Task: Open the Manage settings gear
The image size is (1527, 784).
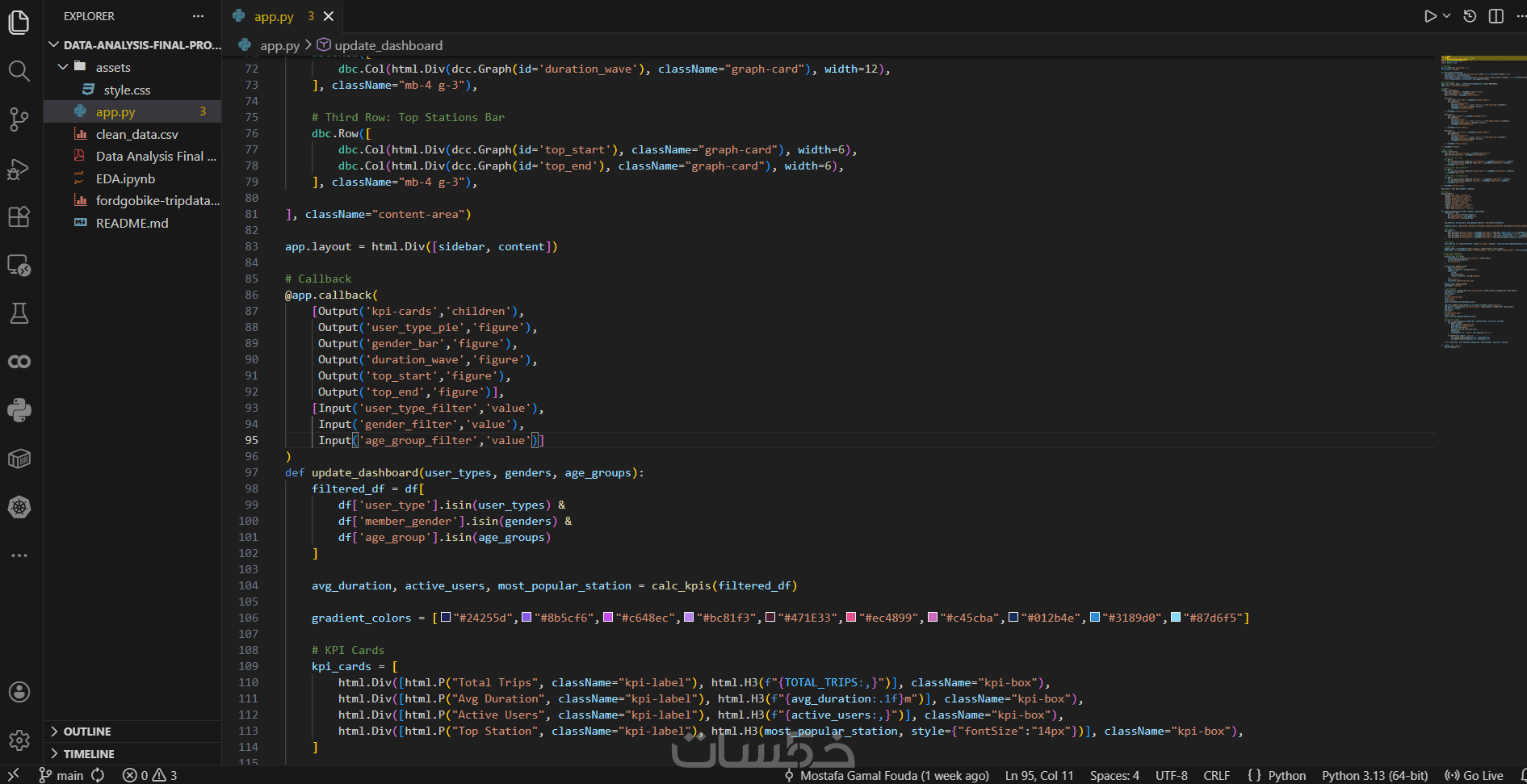Action: click(x=19, y=740)
